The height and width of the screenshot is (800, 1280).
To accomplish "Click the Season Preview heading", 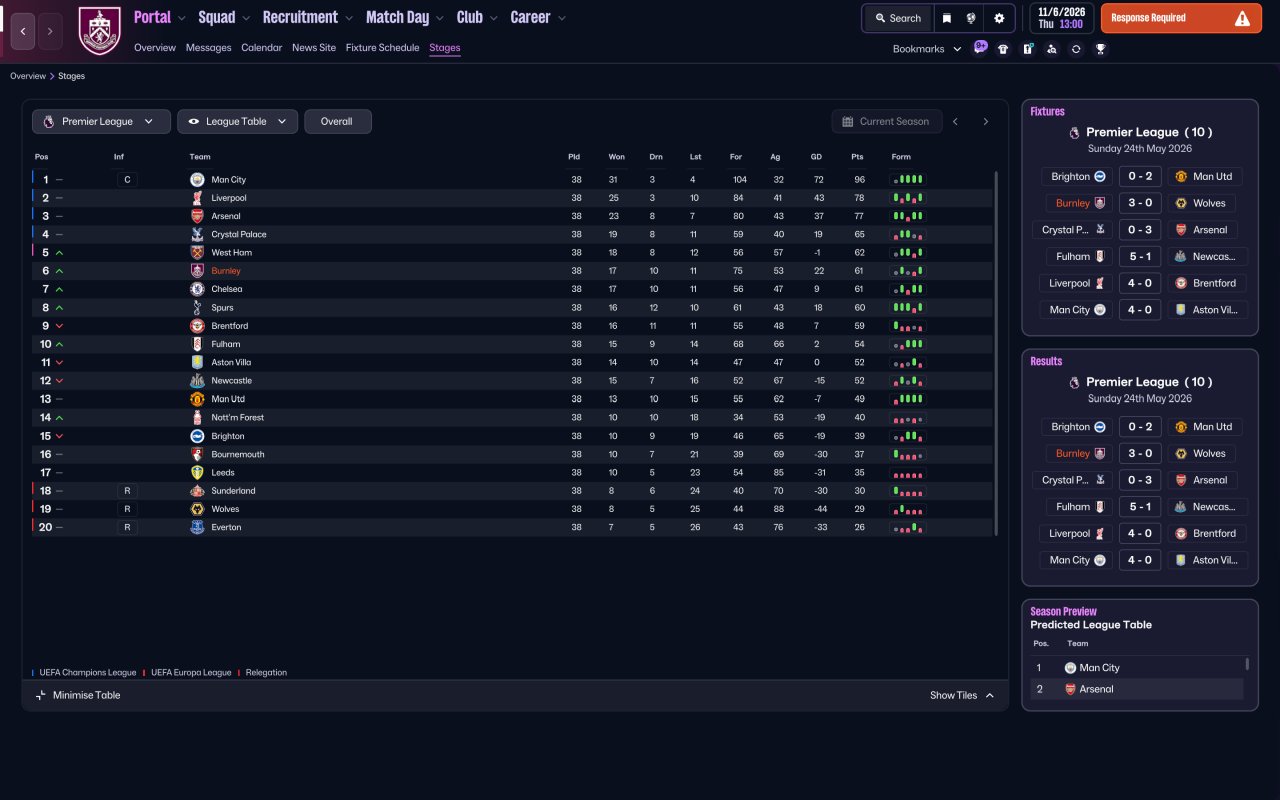I will 1063,612.
